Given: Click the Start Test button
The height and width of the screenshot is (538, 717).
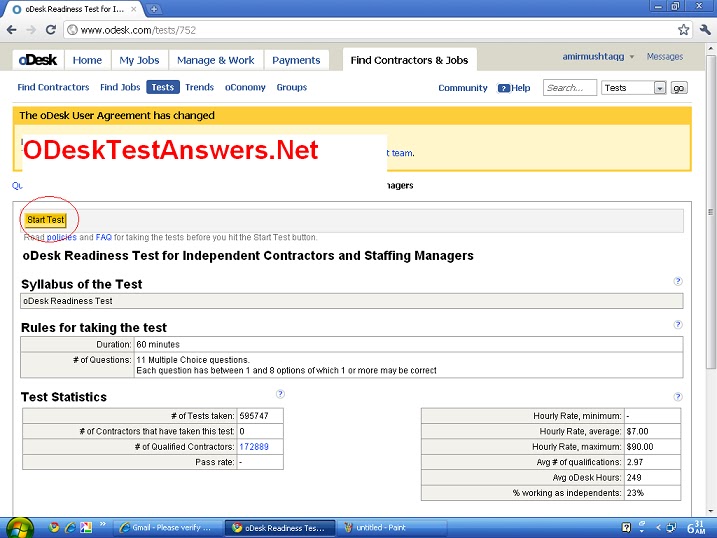Looking at the screenshot, I should tap(46, 220).
